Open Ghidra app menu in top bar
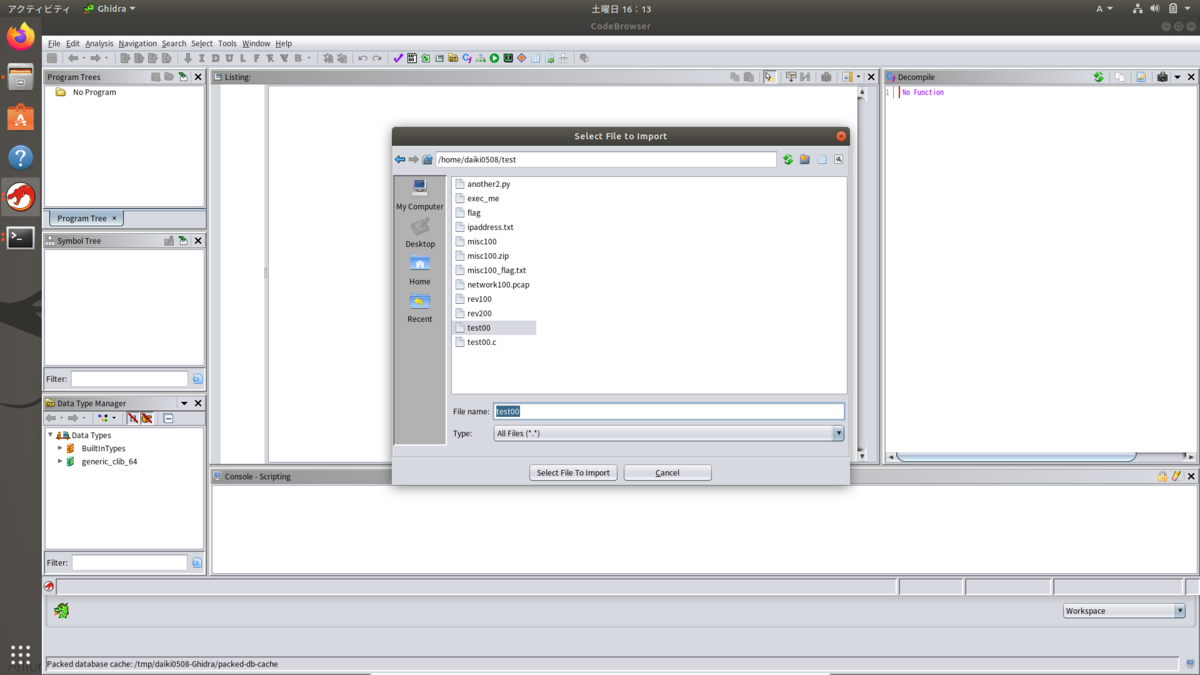Viewport: 1200px width, 675px height. tap(110, 9)
